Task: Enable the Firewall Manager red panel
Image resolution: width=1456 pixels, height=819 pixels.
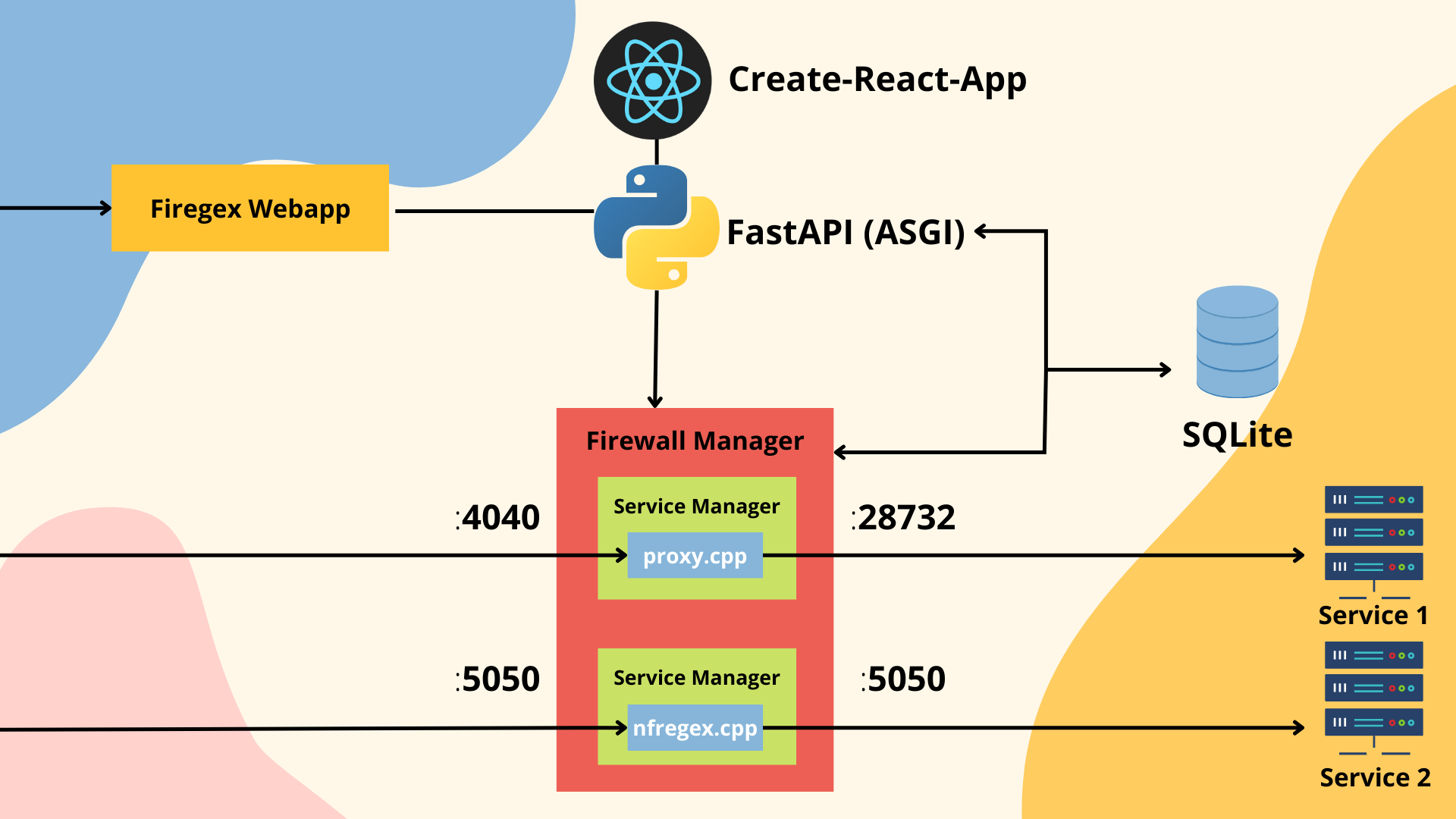Action: [x=695, y=440]
